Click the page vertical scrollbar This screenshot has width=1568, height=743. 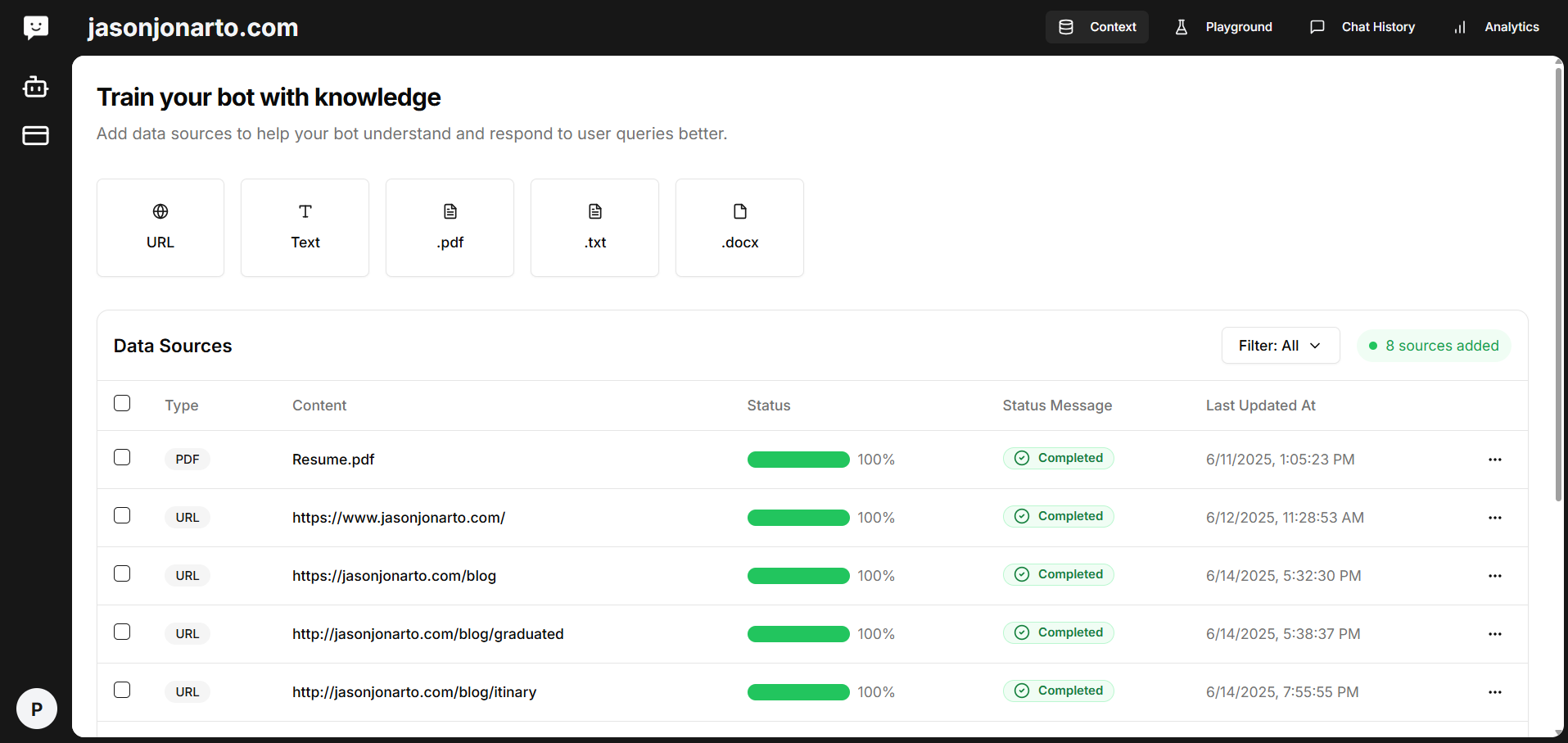click(1558, 287)
